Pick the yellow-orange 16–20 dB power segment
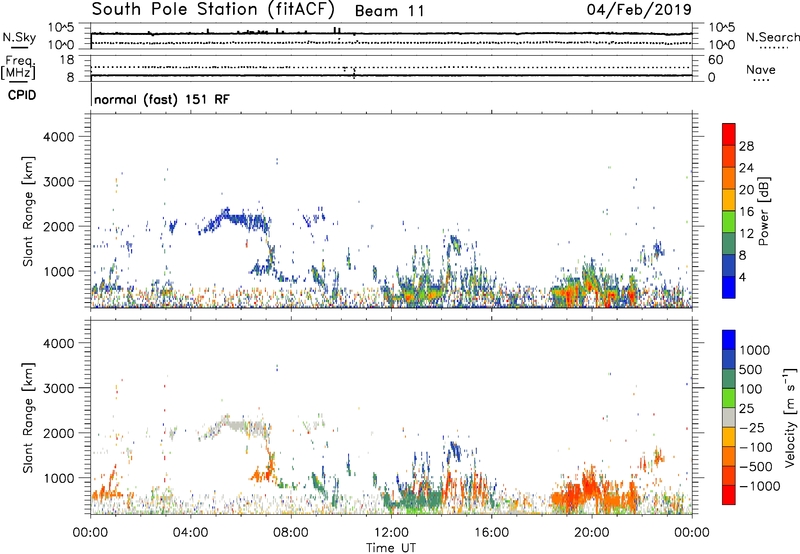The height and width of the screenshot is (554, 800). click(x=729, y=199)
